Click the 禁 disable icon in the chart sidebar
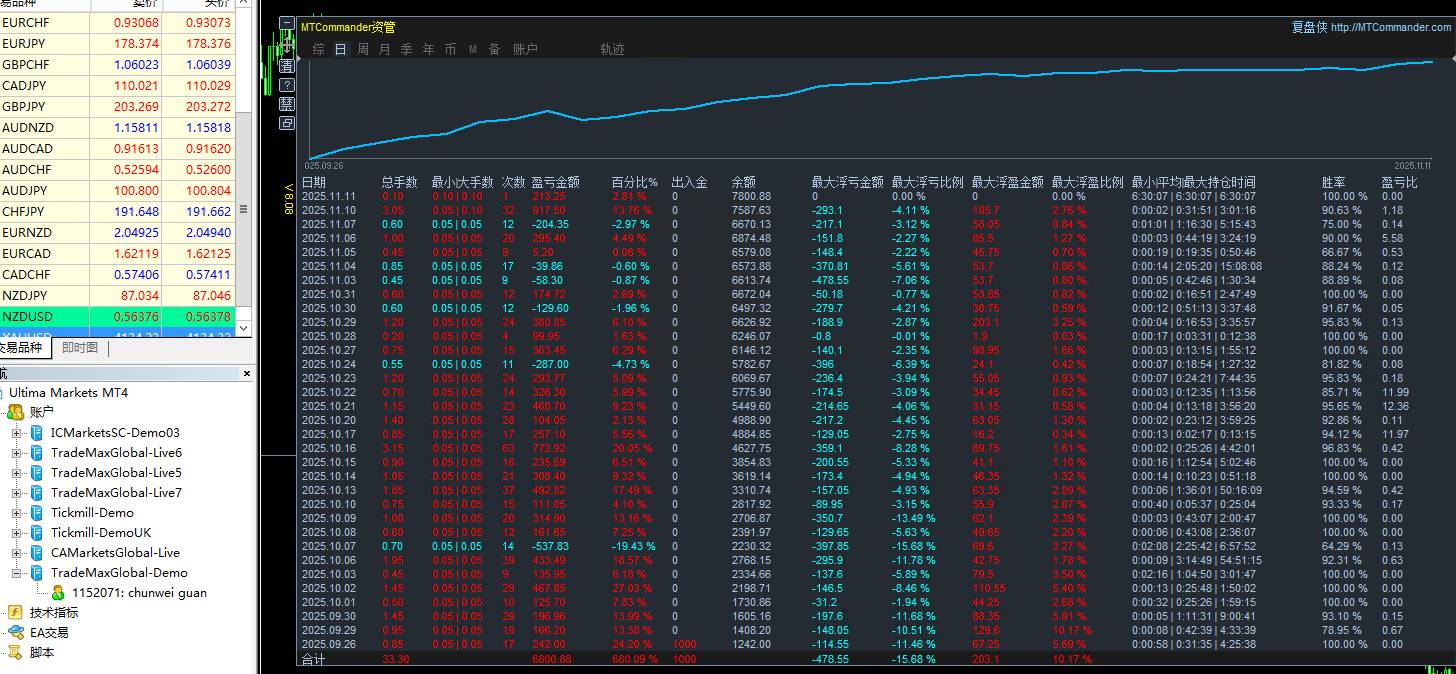This screenshot has width=1456, height=674. (287, 103)
